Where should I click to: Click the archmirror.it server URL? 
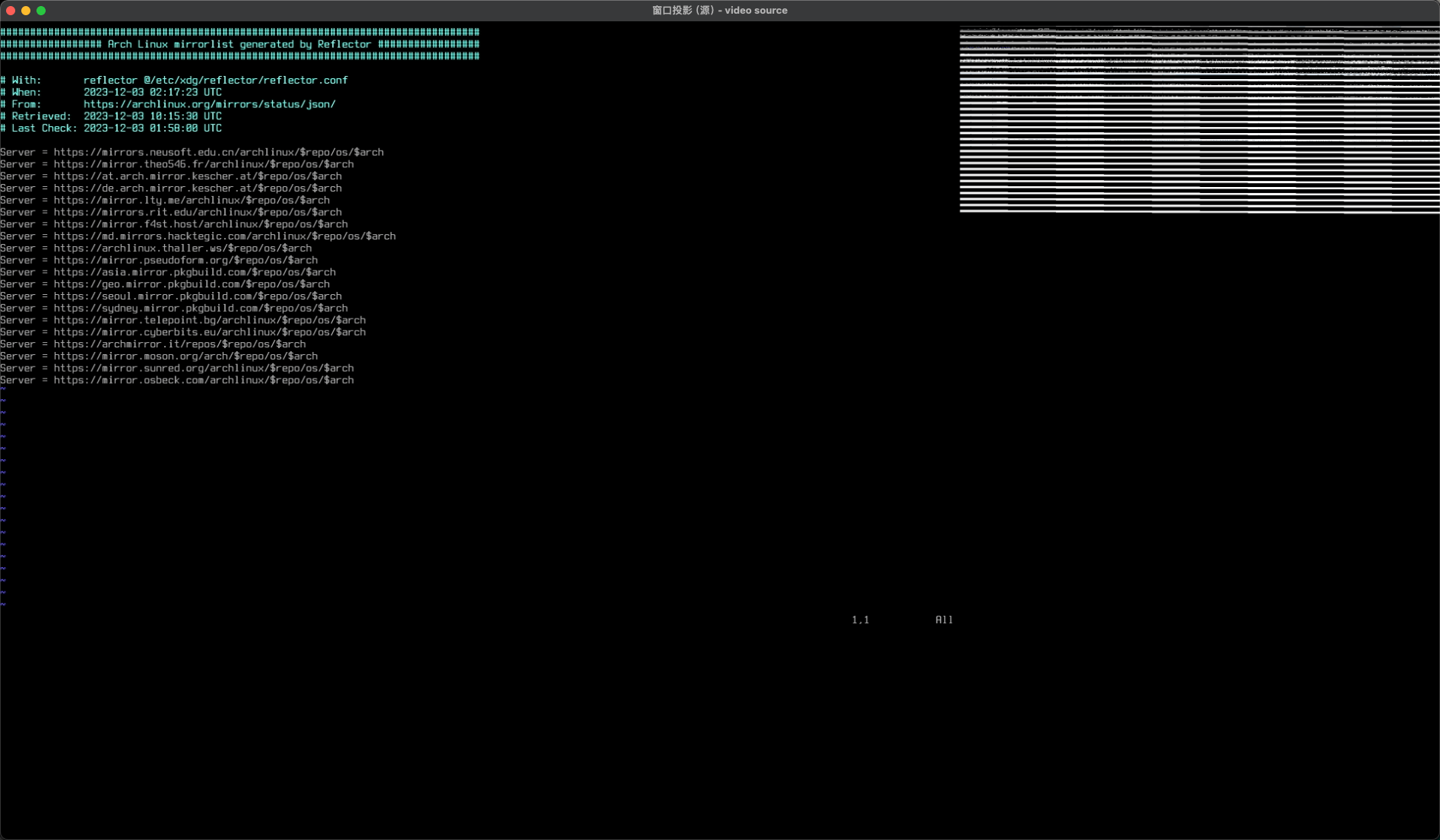pos(179,344)
